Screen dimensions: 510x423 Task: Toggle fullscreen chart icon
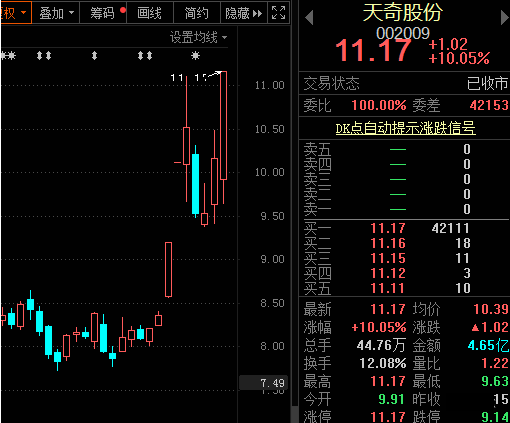click(x=279, y=13)
